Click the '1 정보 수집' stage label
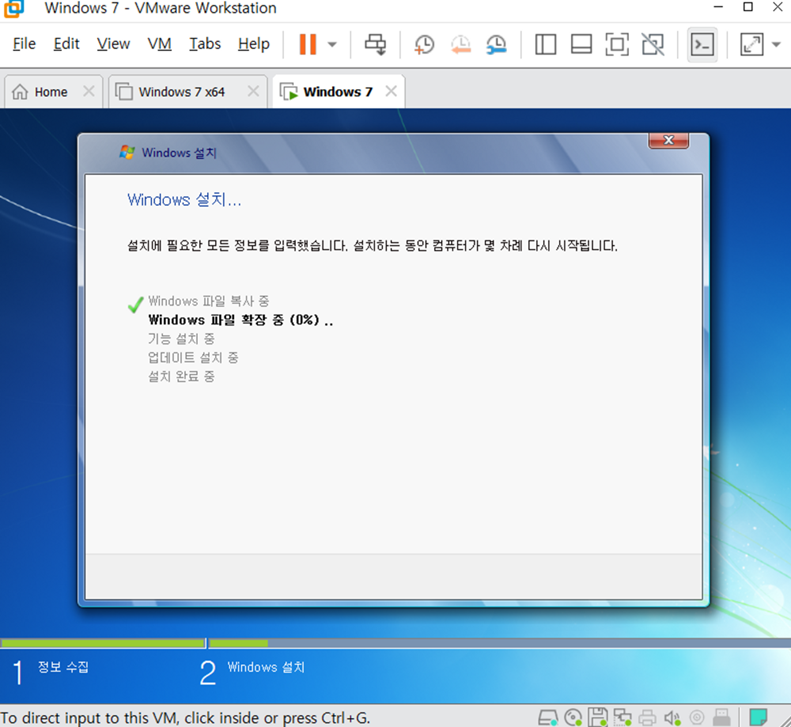 coord(50,672)
